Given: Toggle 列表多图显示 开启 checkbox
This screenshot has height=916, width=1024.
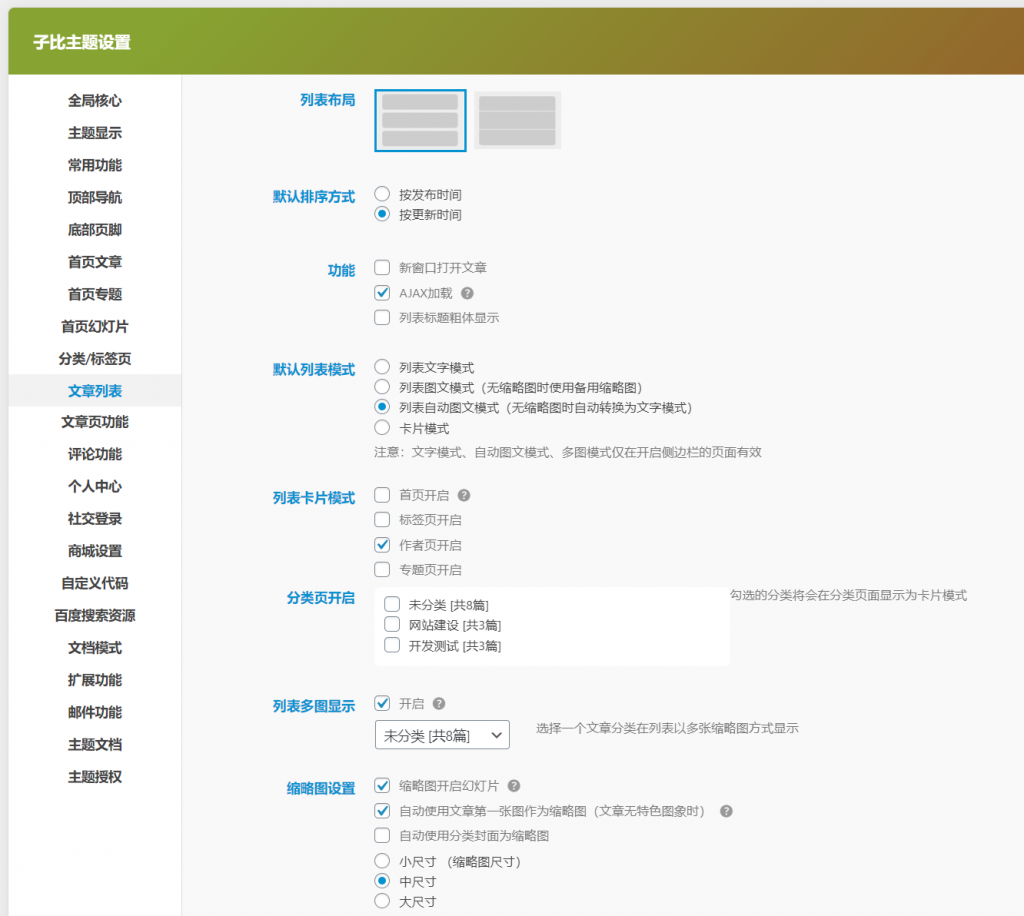Looking at the screenshot, I should (382, 704).
